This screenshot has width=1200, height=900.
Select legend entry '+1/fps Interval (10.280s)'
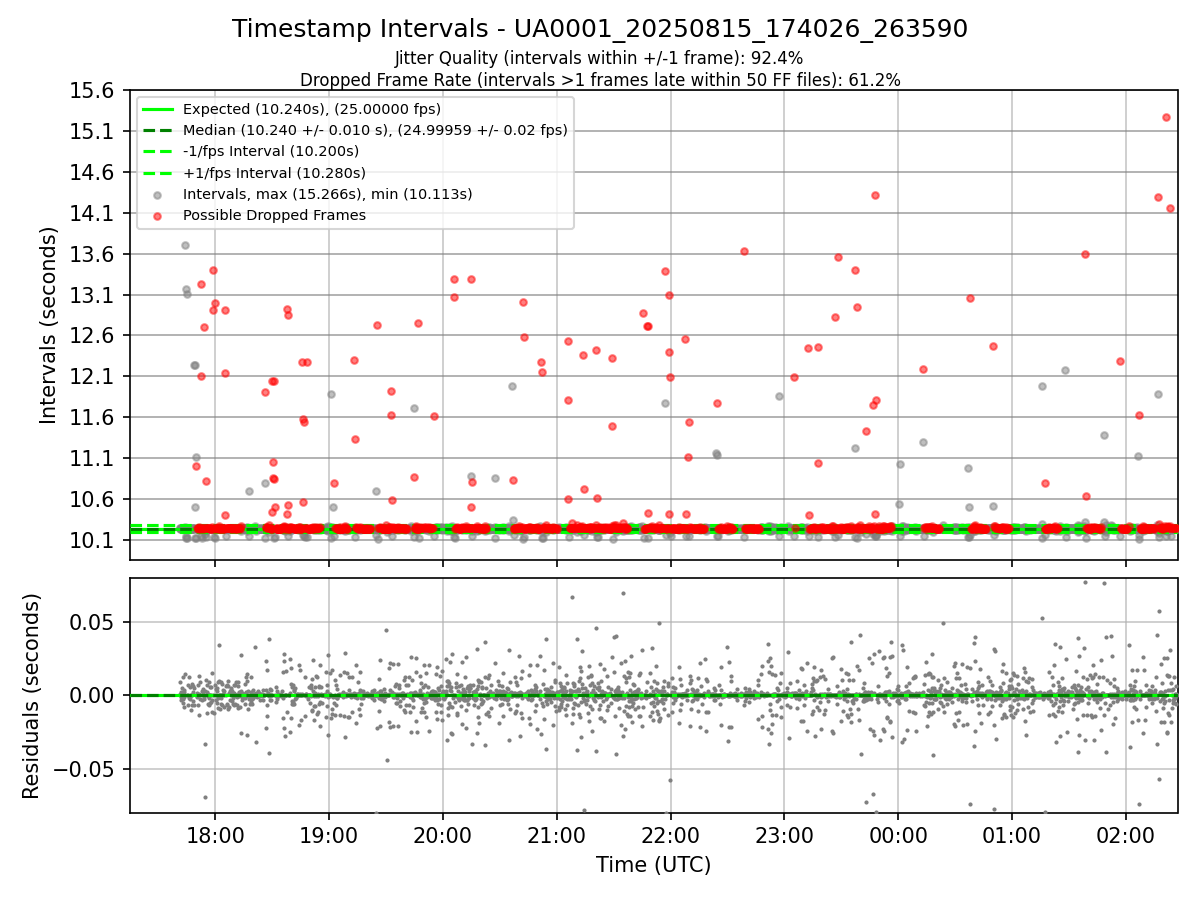point(272,172)
